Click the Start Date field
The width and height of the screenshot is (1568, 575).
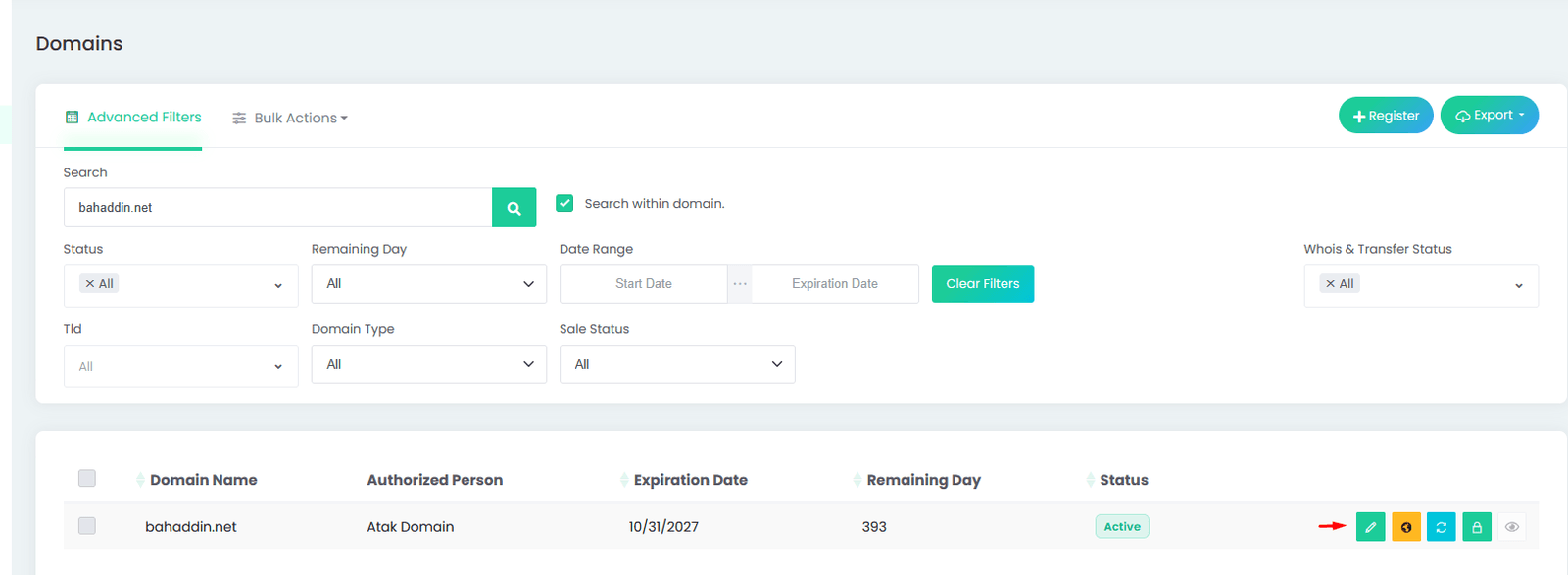coord(644,284)
